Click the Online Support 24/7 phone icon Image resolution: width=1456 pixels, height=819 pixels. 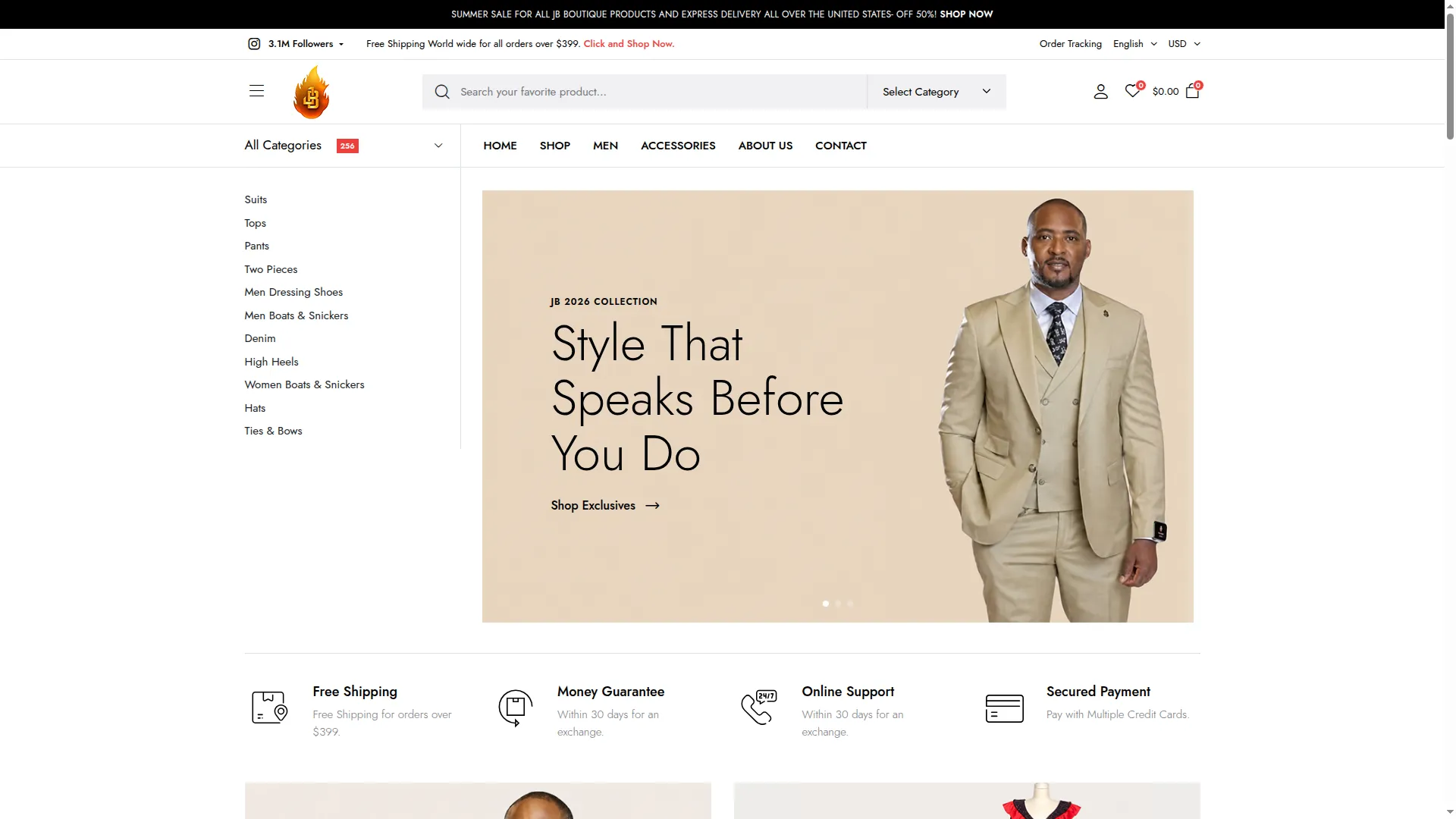[x=759, y=708]
